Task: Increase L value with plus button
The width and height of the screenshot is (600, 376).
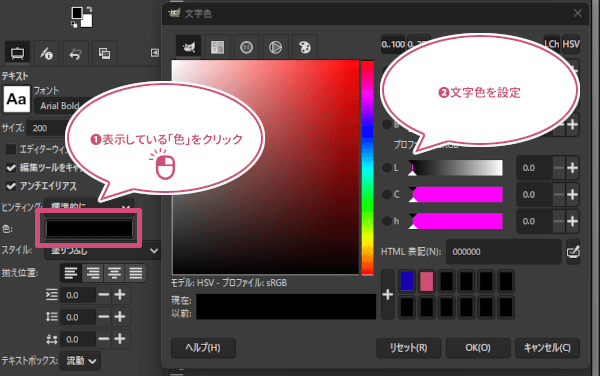Action: click(x=572, y=168)
